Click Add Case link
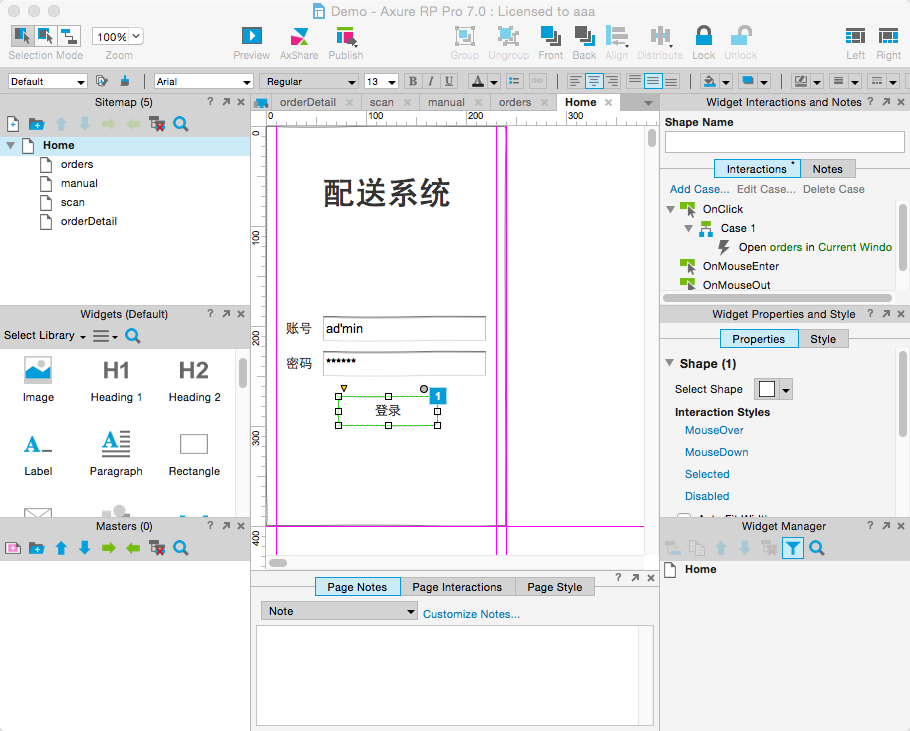The height and width of the screenshot is (731, 910). tap(699, 189)
